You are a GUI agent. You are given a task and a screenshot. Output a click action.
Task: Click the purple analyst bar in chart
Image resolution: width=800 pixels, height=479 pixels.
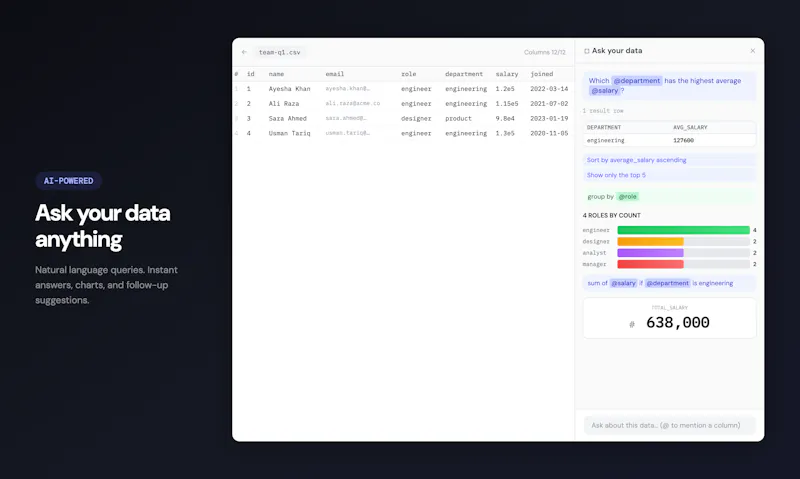point(651,253)
